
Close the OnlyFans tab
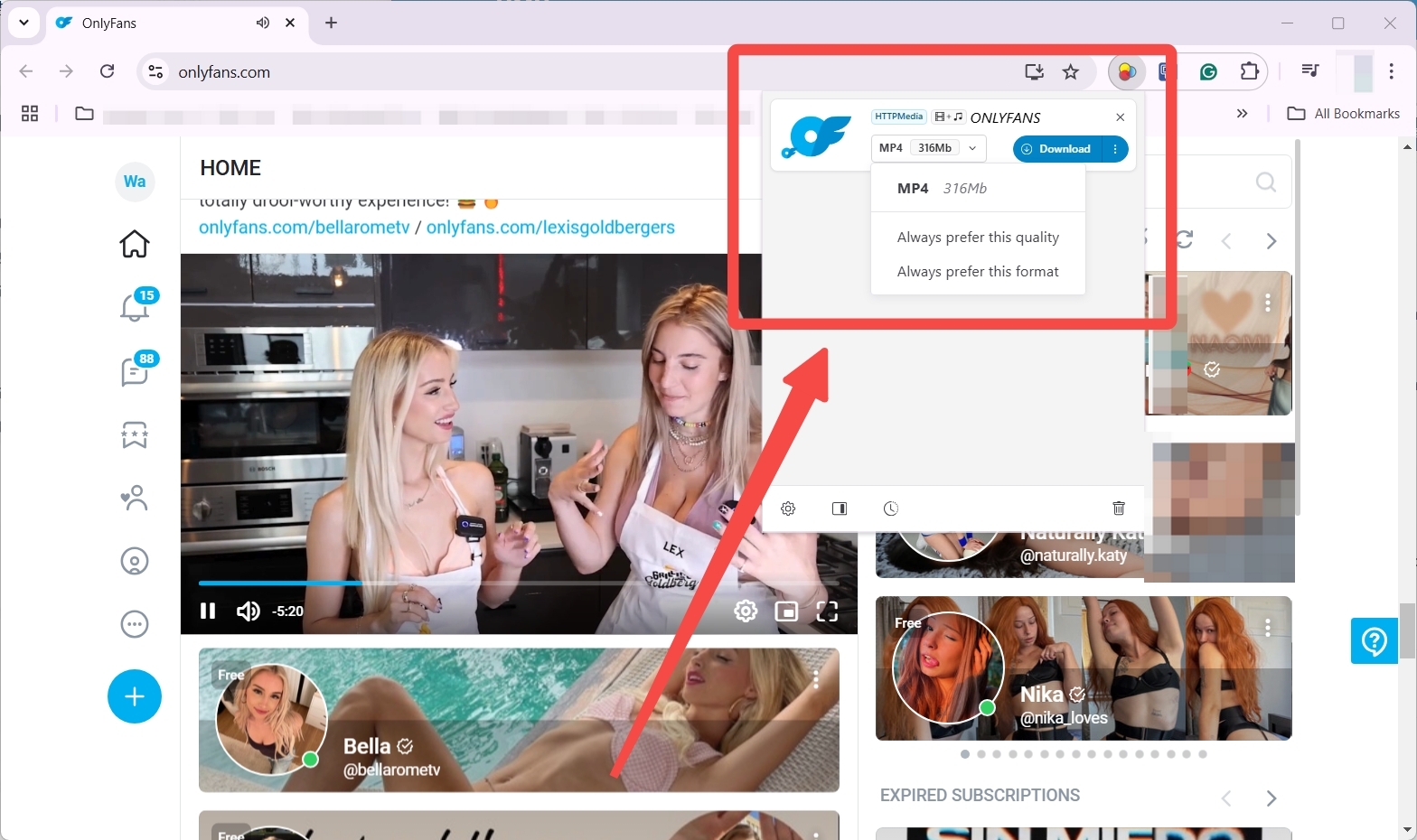(290, 23)
